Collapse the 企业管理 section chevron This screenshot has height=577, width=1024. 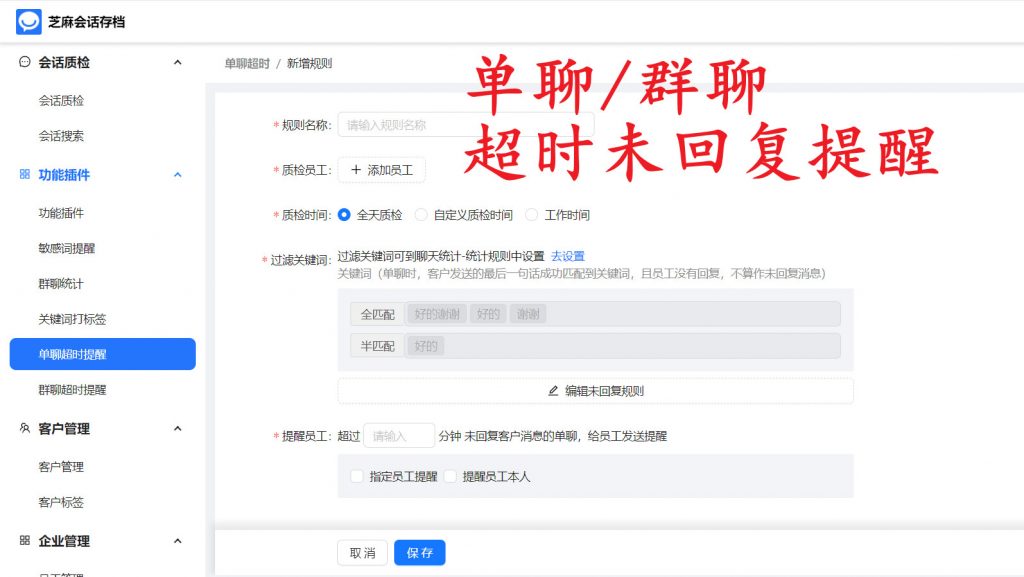[178, 541]
